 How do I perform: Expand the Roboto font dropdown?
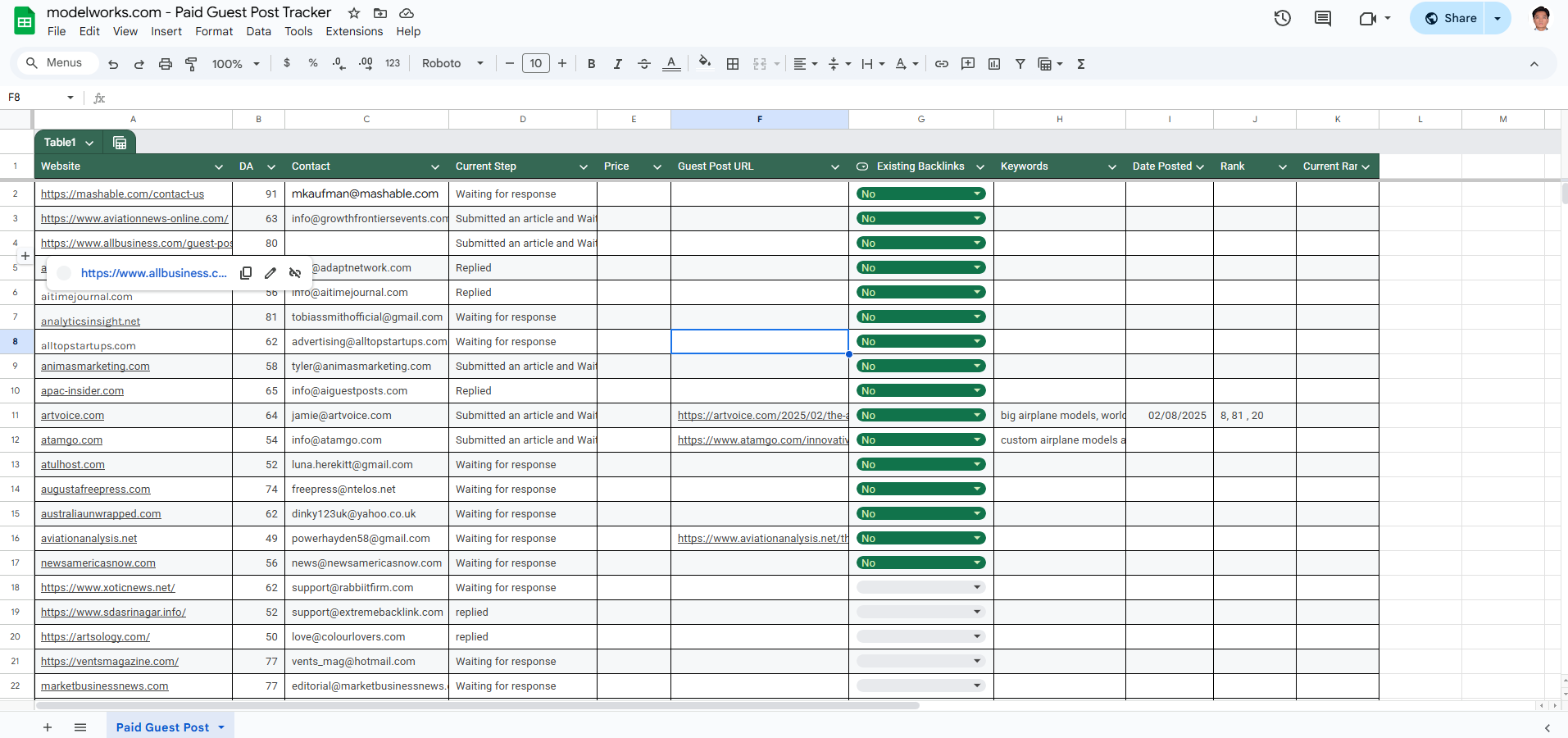(452, 64)
